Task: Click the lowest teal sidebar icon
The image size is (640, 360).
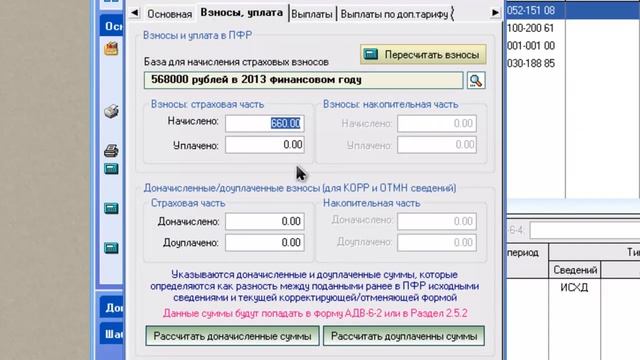Action: (111, 248)
